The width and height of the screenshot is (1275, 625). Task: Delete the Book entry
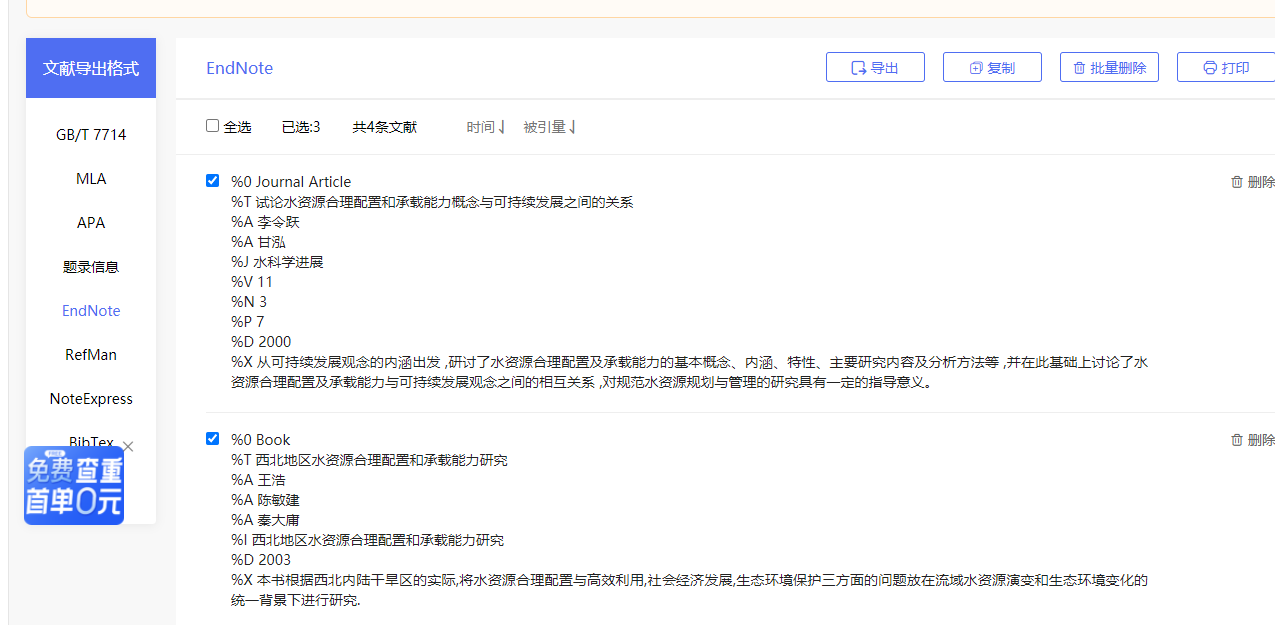click(1253, 440)
